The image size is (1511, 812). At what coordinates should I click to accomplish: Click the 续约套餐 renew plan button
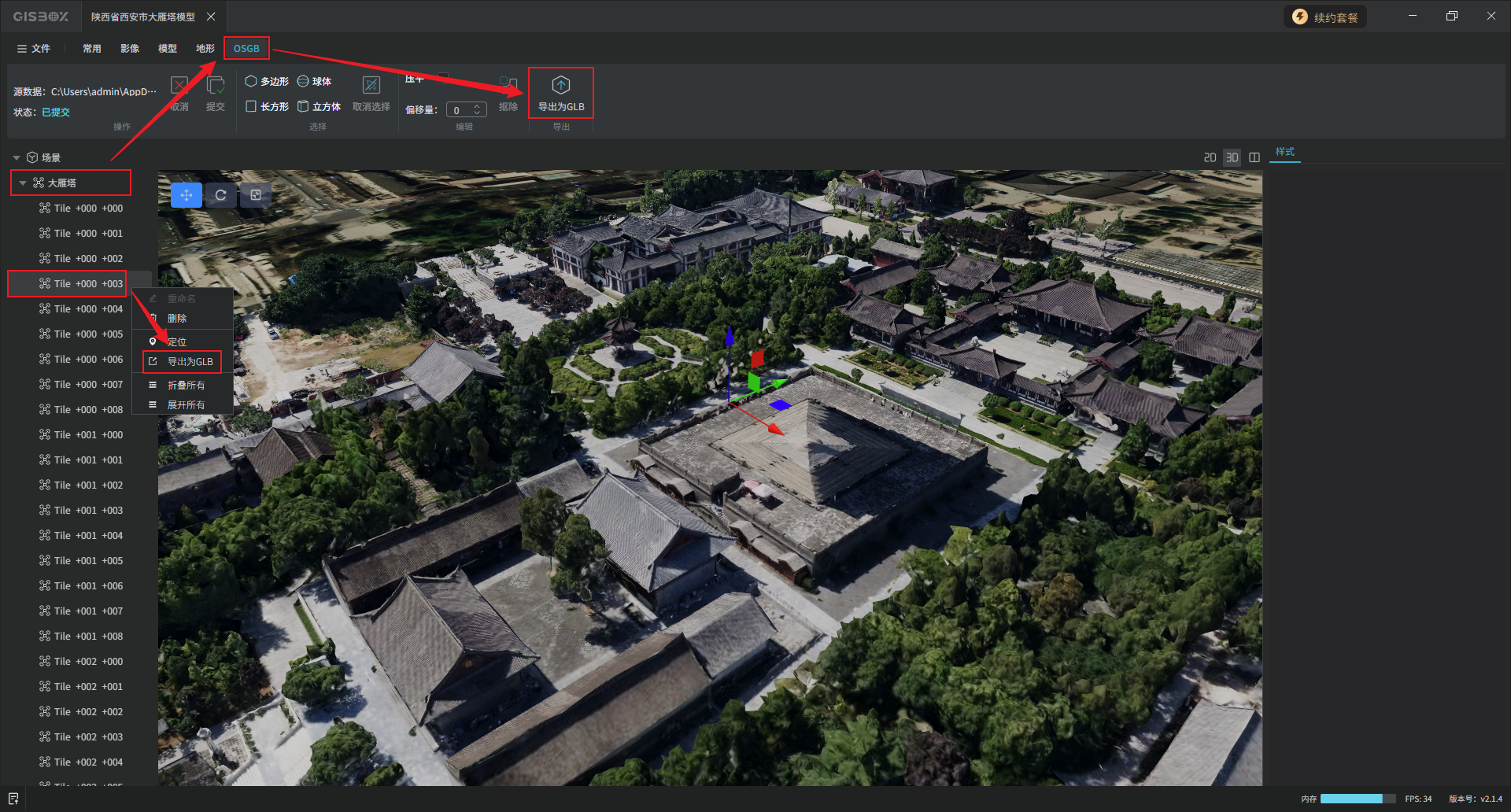(x=1325, y=17)
